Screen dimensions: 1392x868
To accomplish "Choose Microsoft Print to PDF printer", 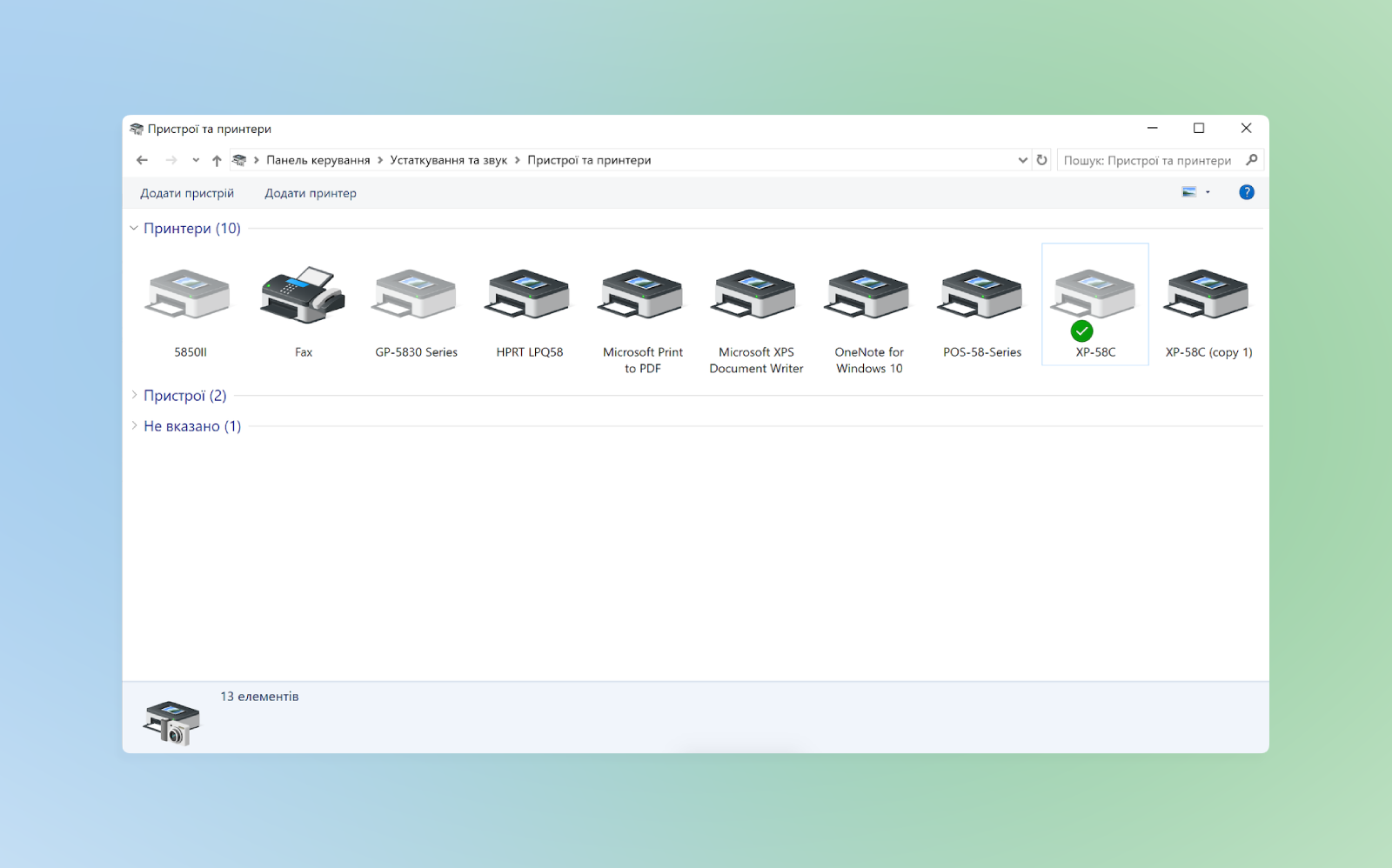I will pyautogui.click(x=642, y=296).
